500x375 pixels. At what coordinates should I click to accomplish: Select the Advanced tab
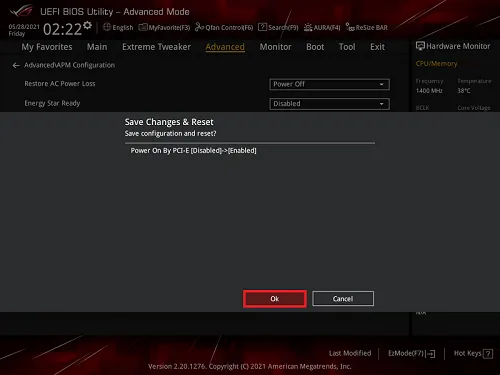pyautogui.click(x=225, y=47)
